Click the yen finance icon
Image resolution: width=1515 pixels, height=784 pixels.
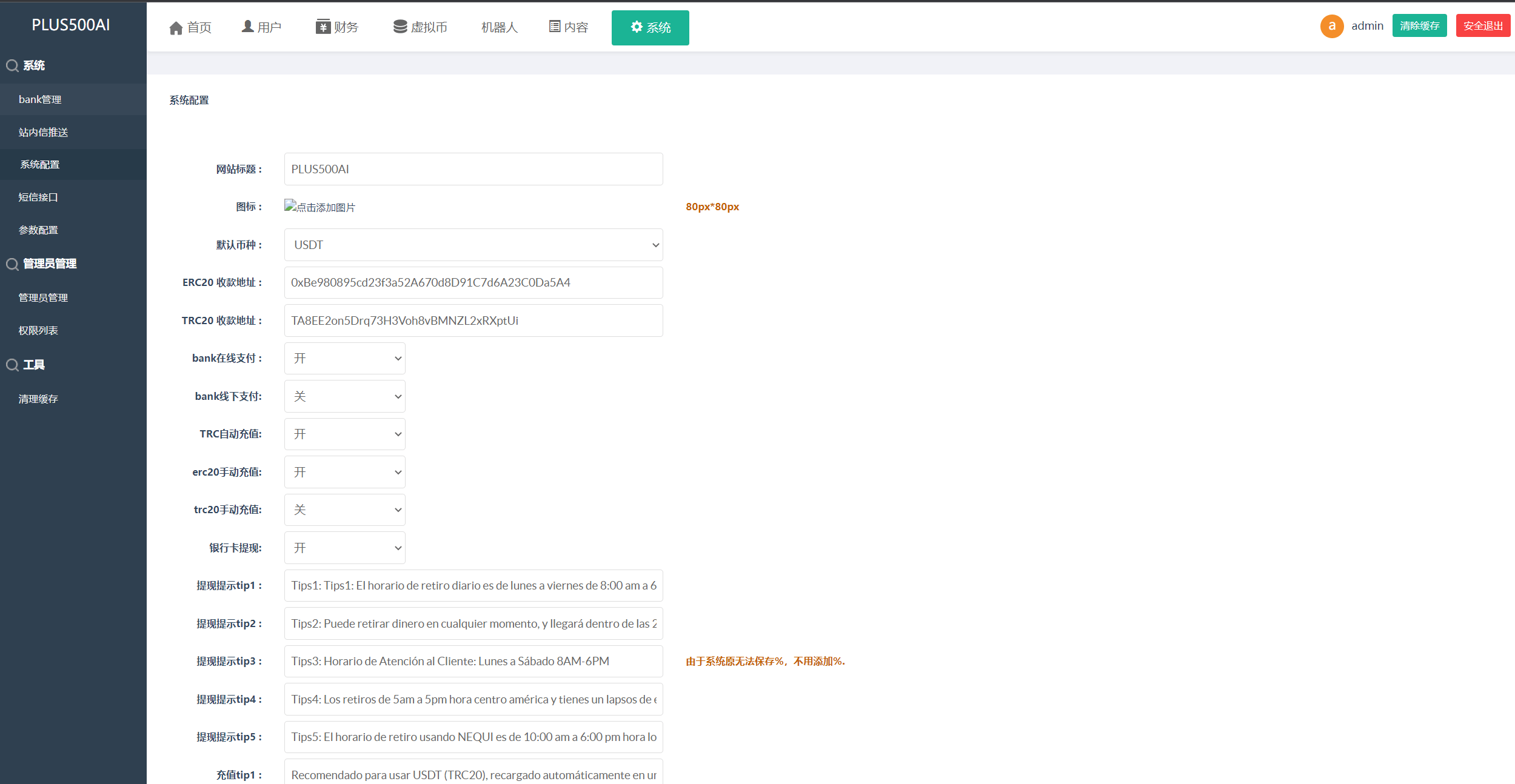[323, 27]
